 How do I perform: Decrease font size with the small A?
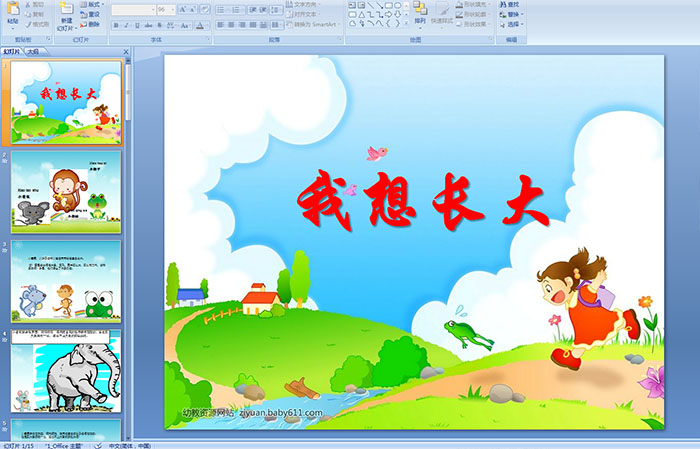point(193,9)
